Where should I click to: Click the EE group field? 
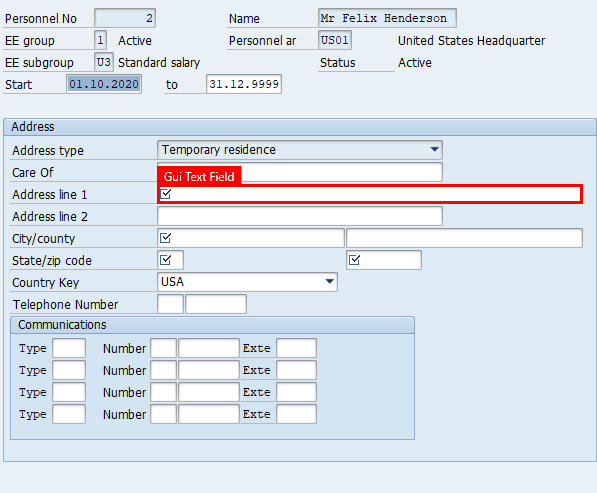point(100,40)
